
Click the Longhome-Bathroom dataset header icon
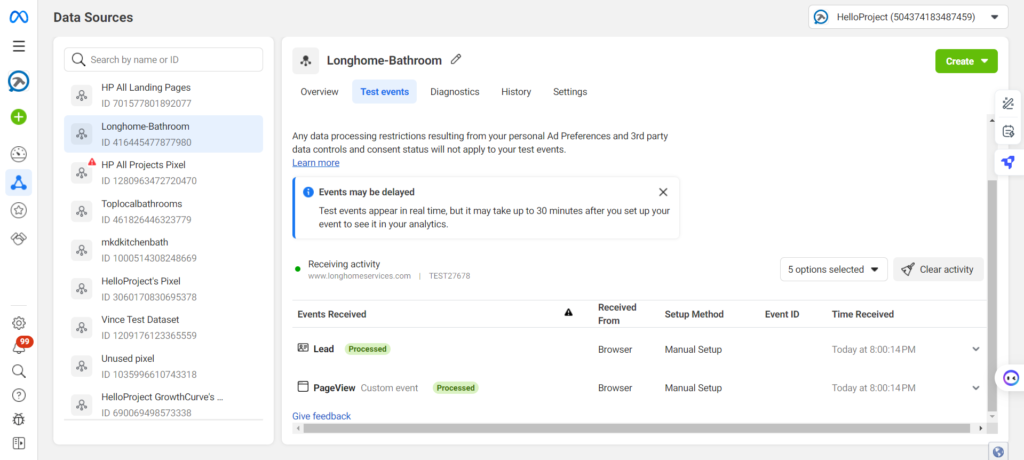coord(306,61)
